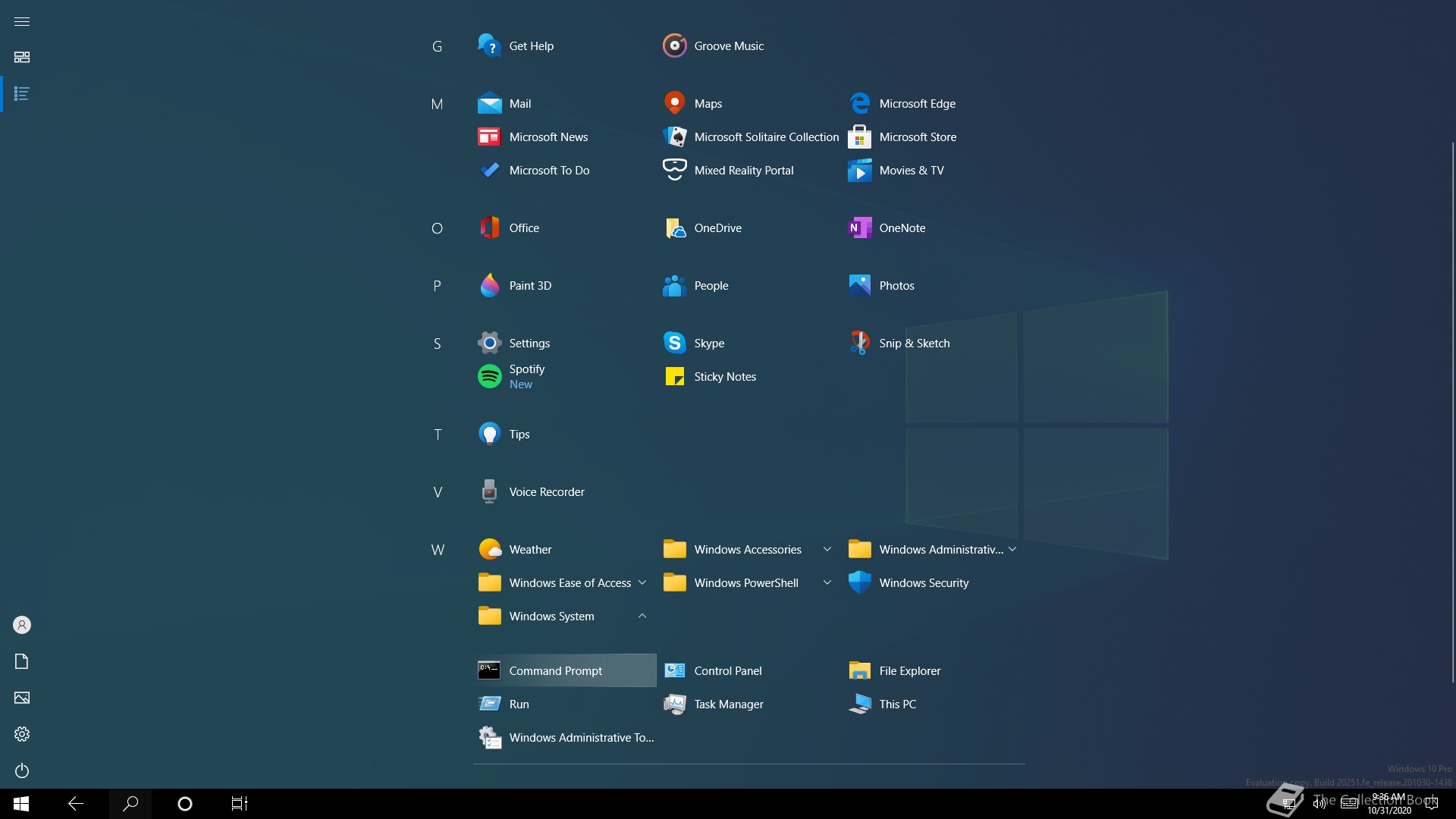1456x819 pixels.
Task: Launch Microsoft Edge
Action: (x=934, y=103)
